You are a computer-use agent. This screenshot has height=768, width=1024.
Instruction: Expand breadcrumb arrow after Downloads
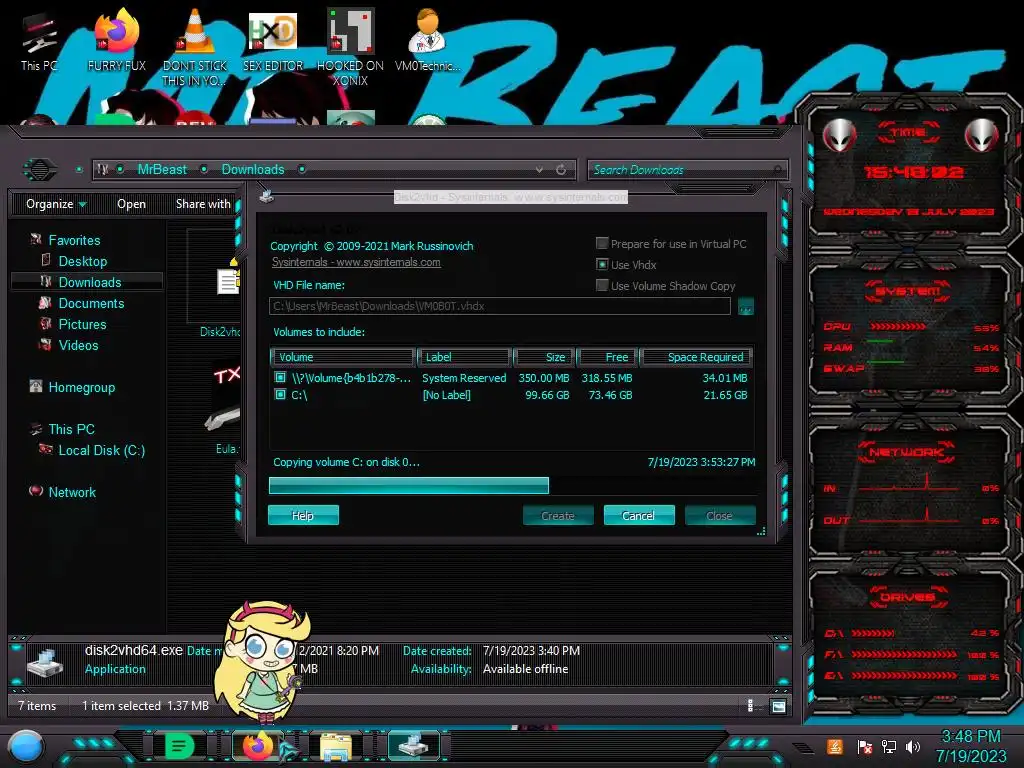click(x=302, y=169)
